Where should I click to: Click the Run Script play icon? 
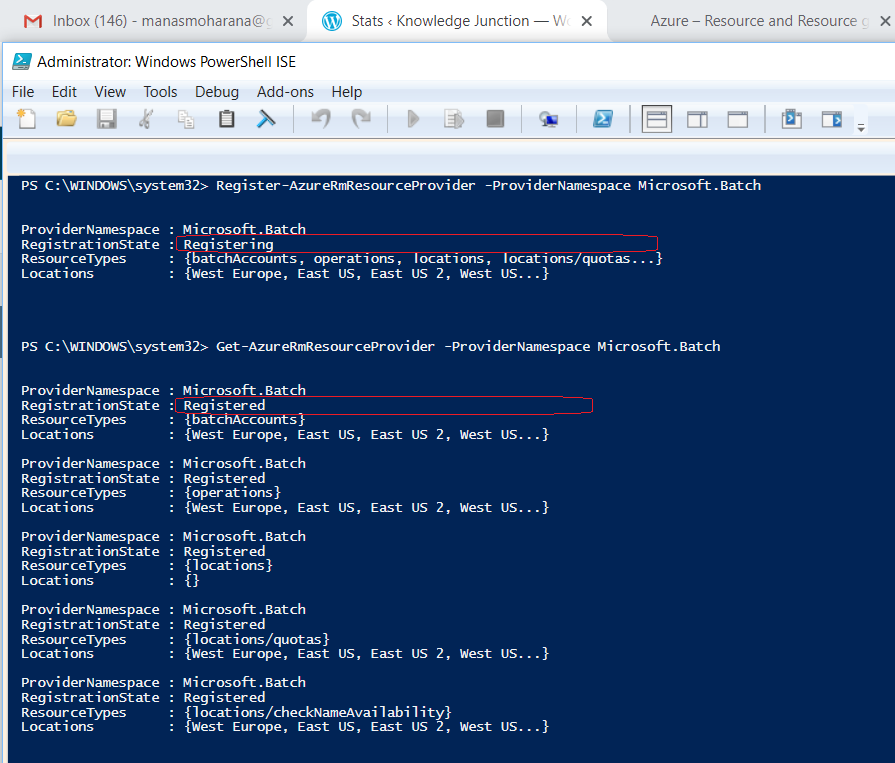click(x=413, y=119)
